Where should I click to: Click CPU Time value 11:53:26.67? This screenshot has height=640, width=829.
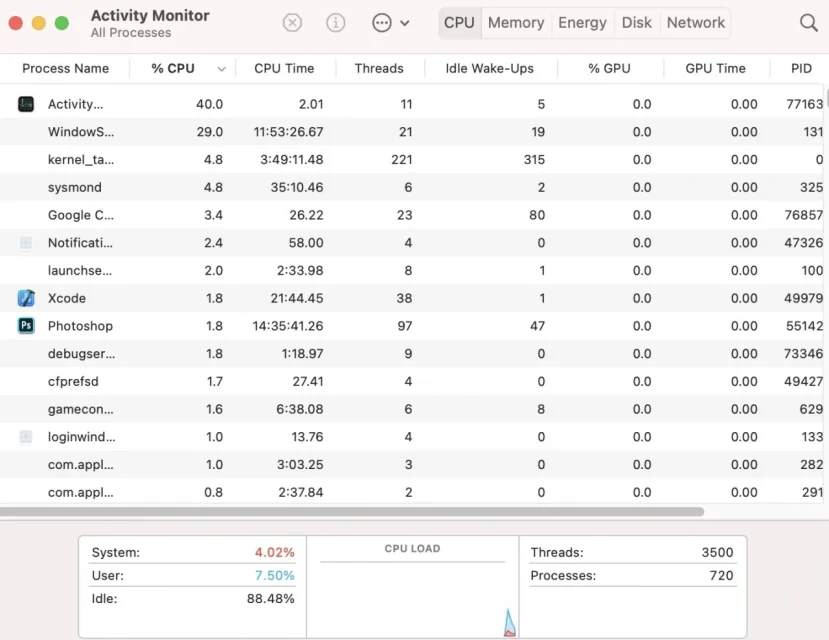(x=288, y=132)
